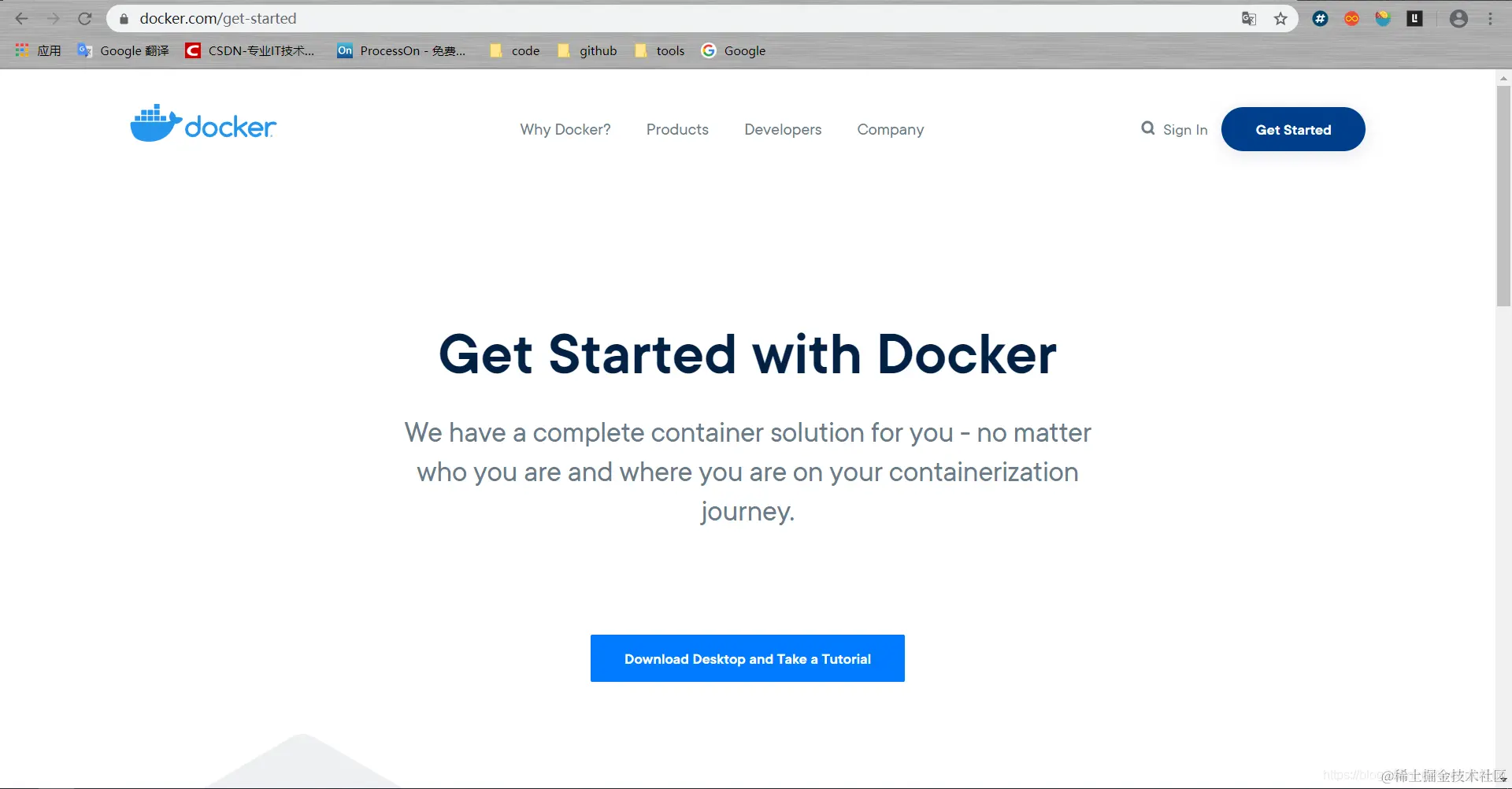Click the vertical scrollbar thumb
Viewport: 1512px width, 789px height.
[x=1503, y=195]
